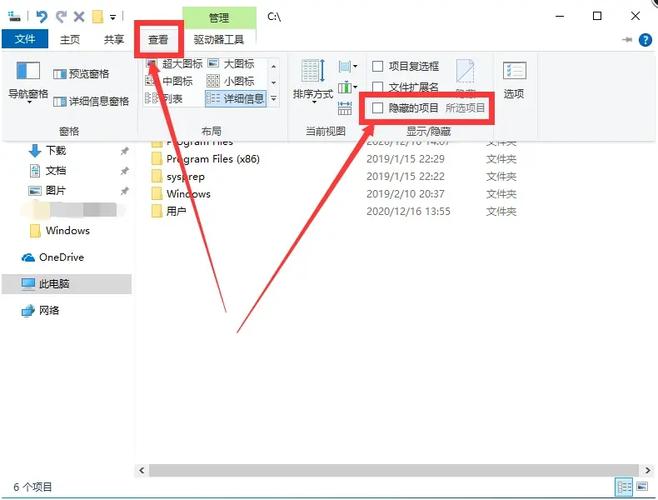This screenshot has height=500, width=658.
Task: Click the pin icon next to 图片
Action: click(x=125, y=191)
